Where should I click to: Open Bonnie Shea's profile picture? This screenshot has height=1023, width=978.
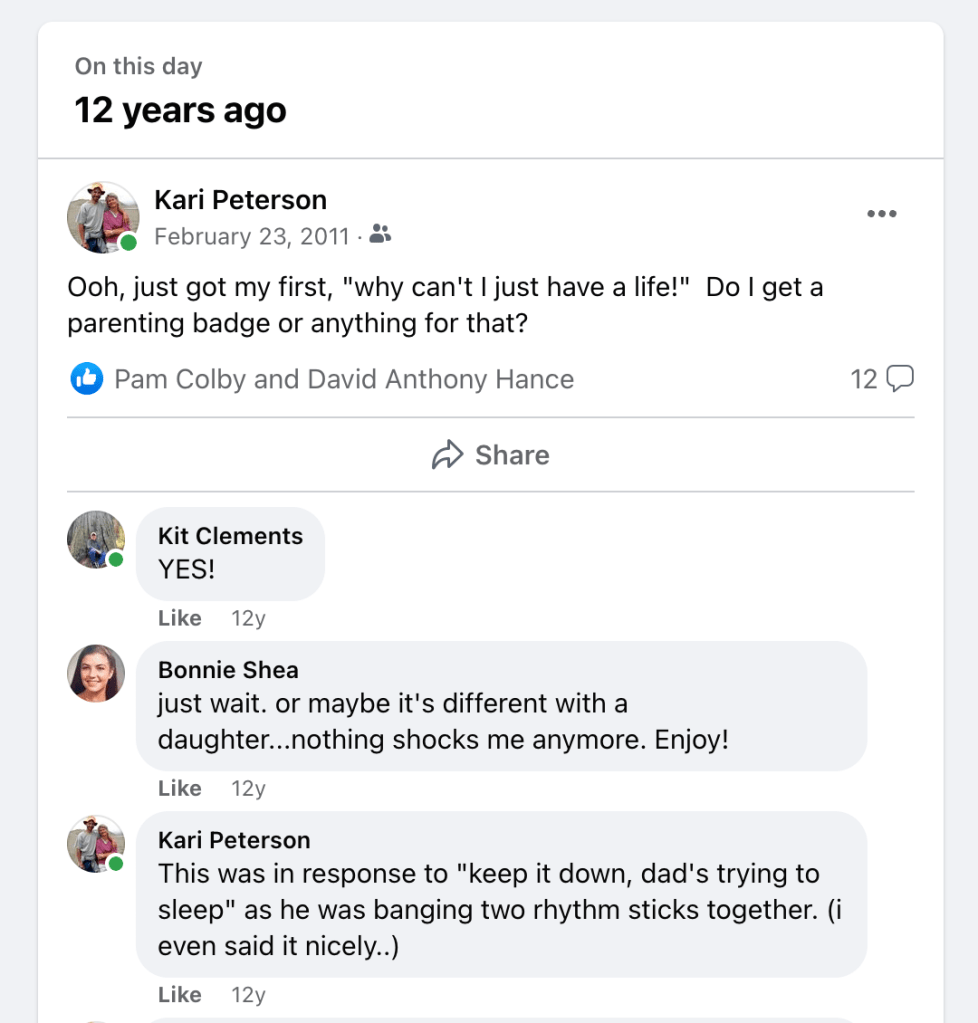pos(96,673)
